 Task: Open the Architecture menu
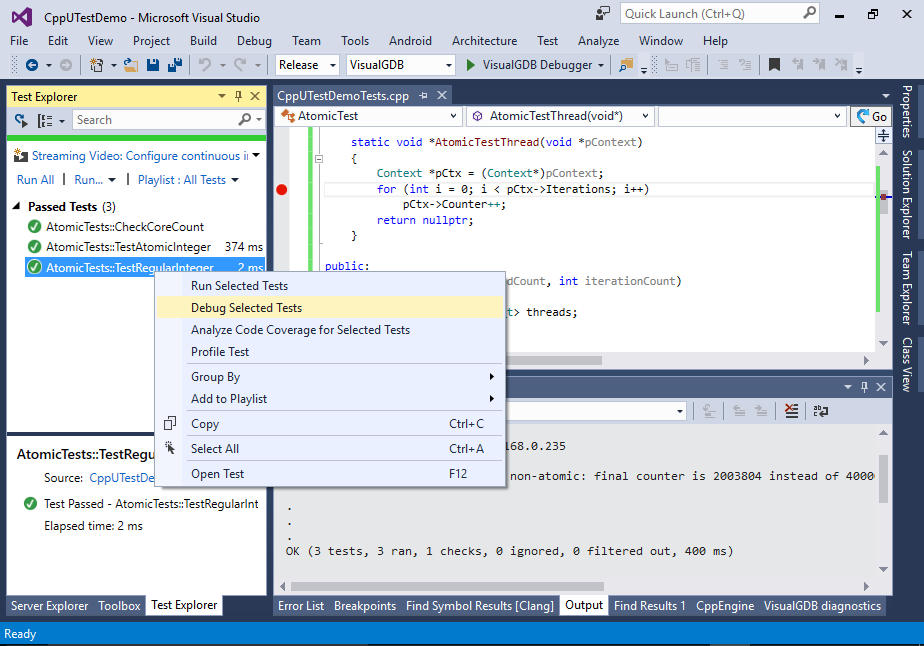[x=484, y=41]
